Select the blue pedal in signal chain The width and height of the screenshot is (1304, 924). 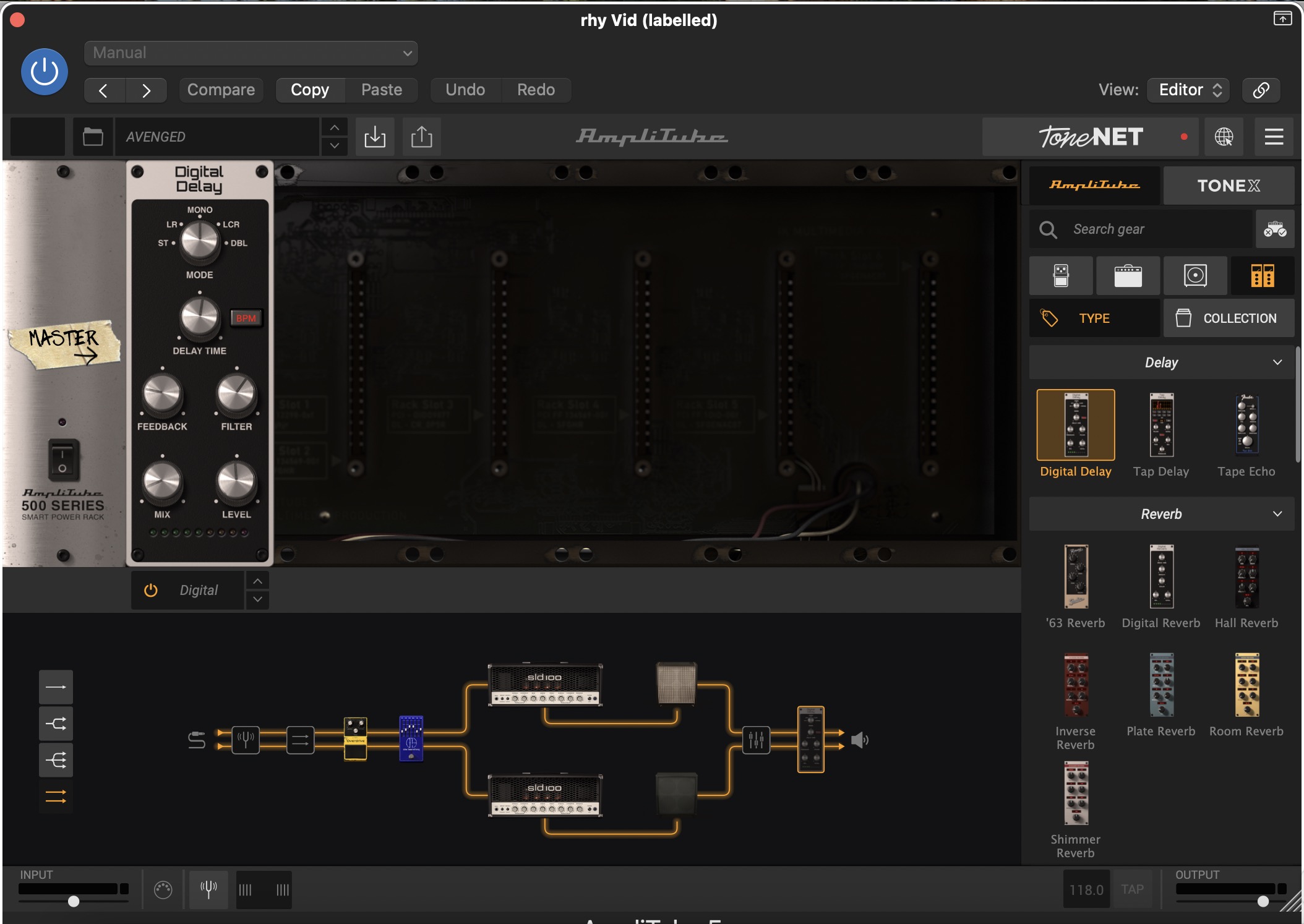tap(411, 739)
